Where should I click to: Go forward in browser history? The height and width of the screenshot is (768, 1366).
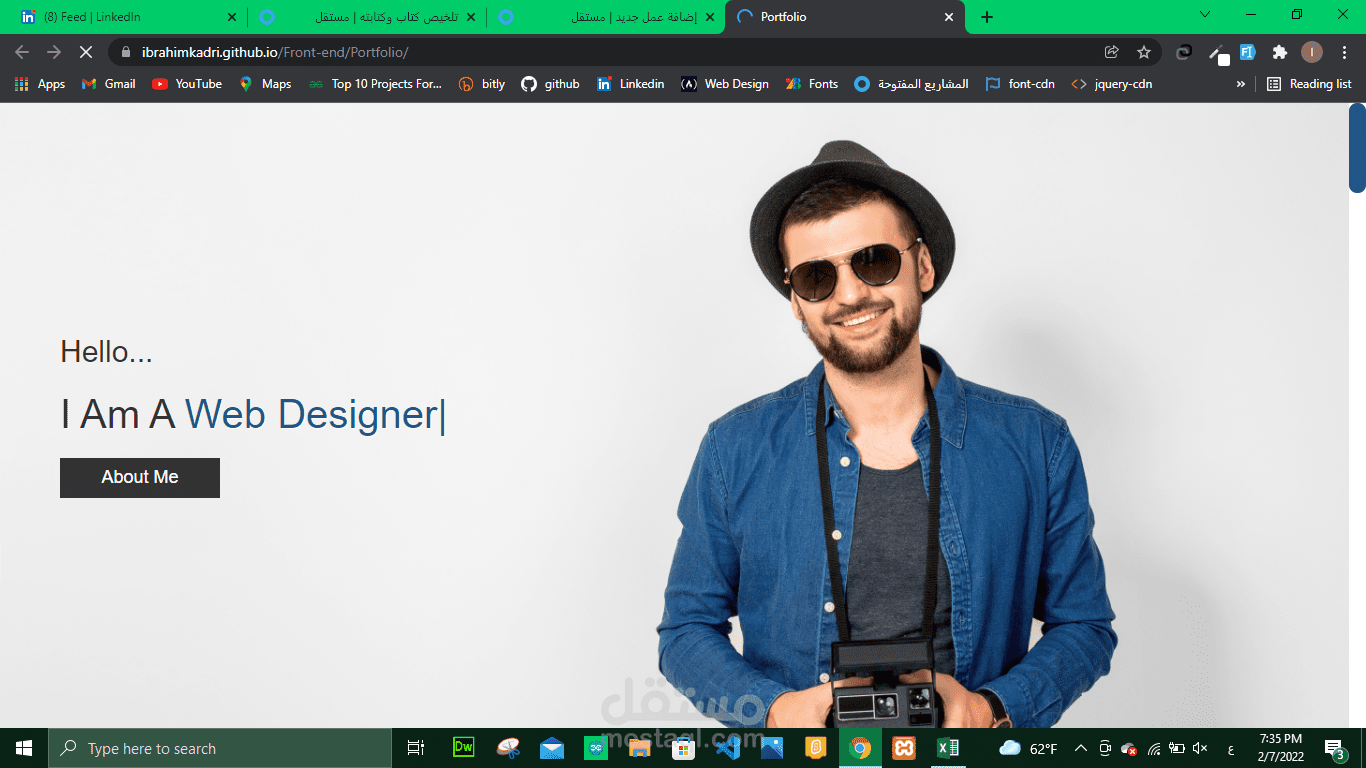(x=54, y=52)
